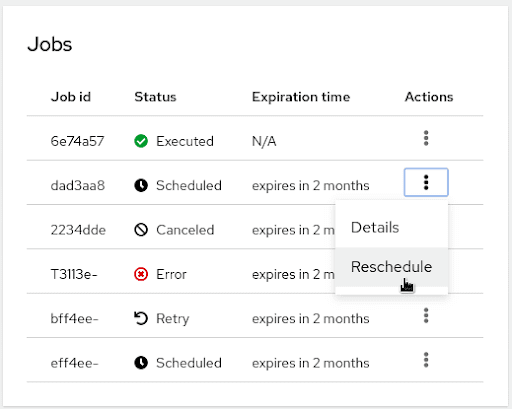Click the Jobs heading
Image resolution: width=512 pixels, height=409 pixels.
[x=50, y=44]
